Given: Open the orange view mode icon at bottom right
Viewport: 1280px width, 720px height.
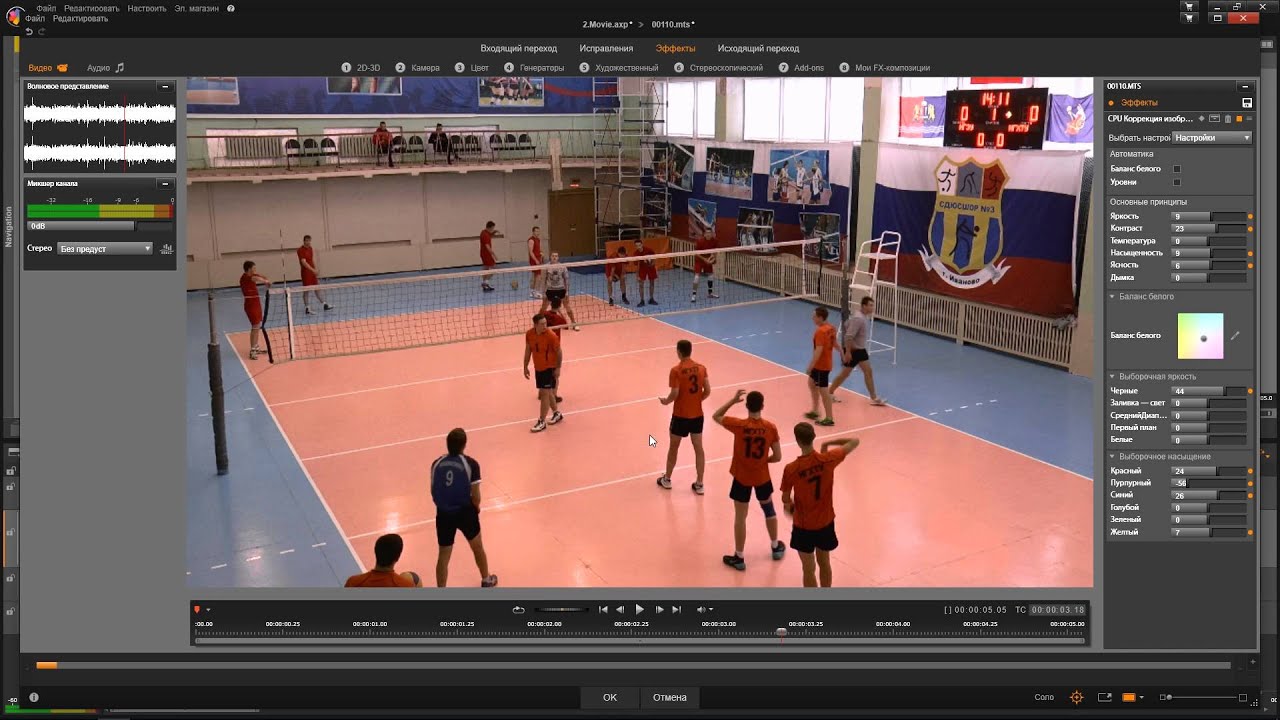Looking at the screenshot, I should (x=1129, y=697).
